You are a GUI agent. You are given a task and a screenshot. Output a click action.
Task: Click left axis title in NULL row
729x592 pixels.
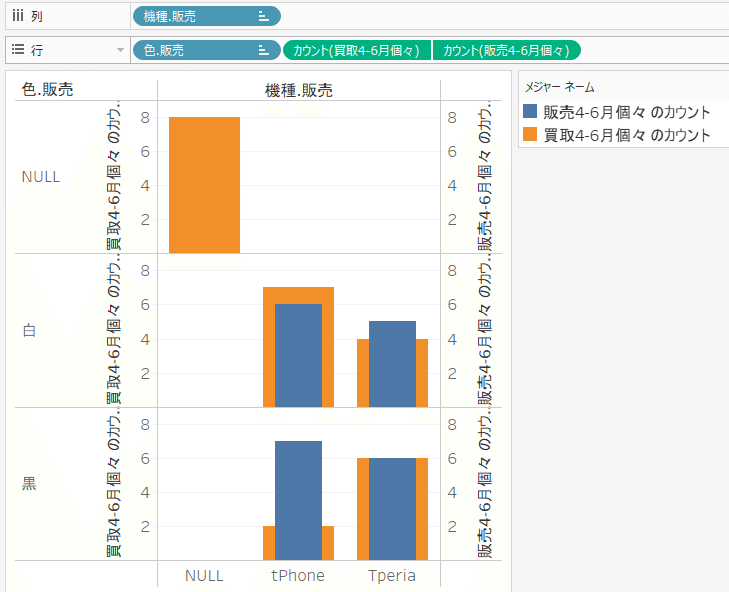[x=113, y=176]
